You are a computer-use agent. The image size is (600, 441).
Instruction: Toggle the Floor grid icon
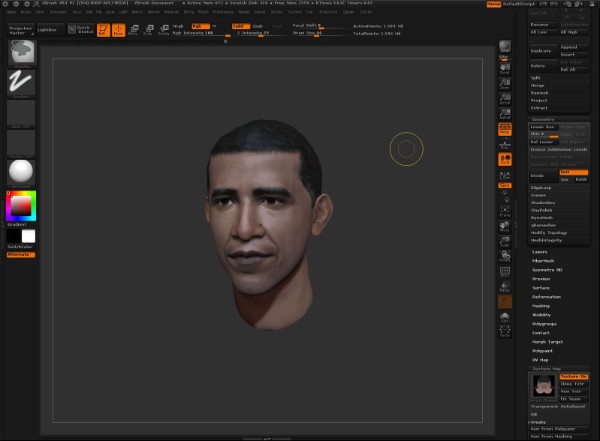click(505, 144)
